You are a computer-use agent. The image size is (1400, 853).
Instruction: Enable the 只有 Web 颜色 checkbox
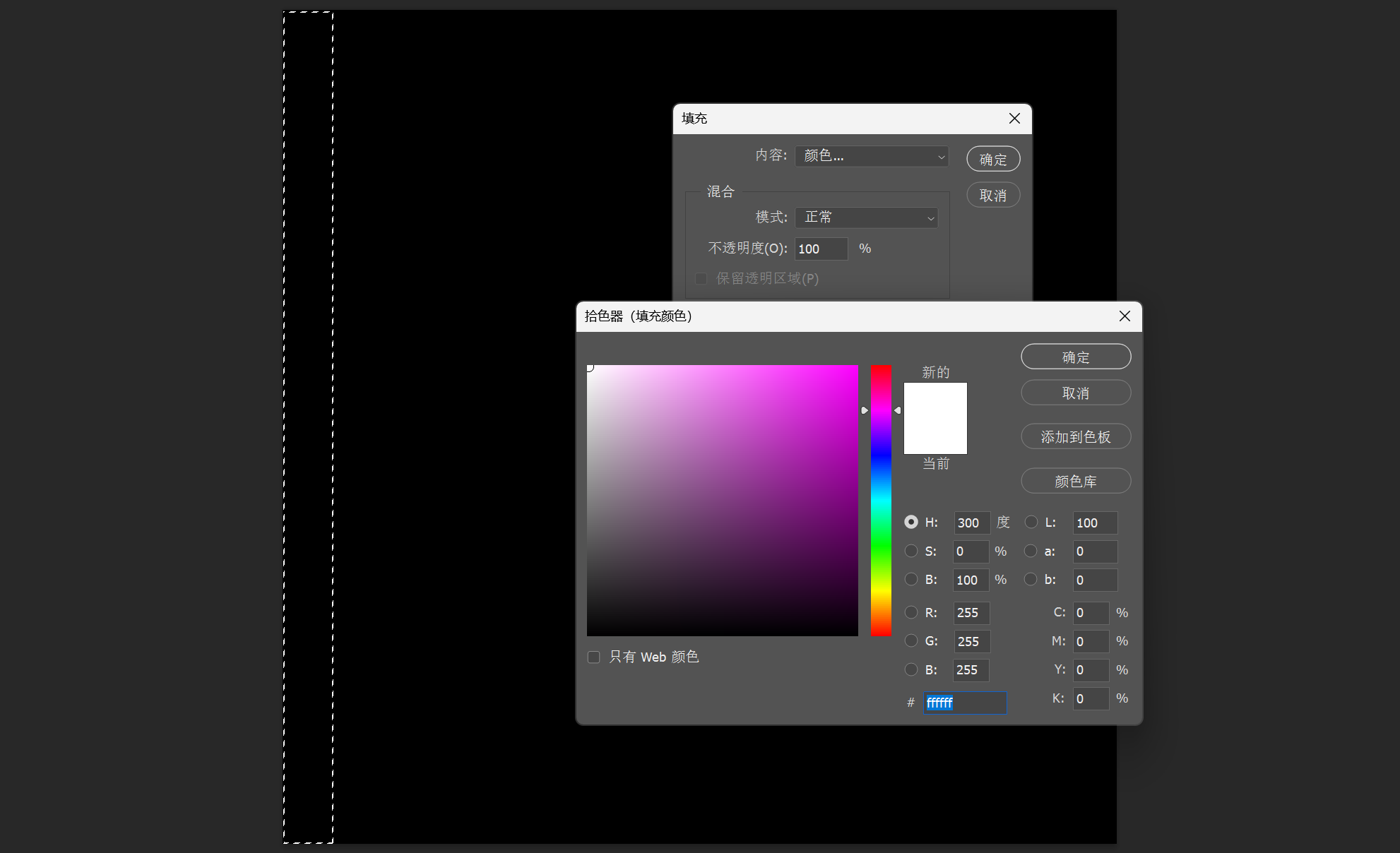(x=594, y=657)
